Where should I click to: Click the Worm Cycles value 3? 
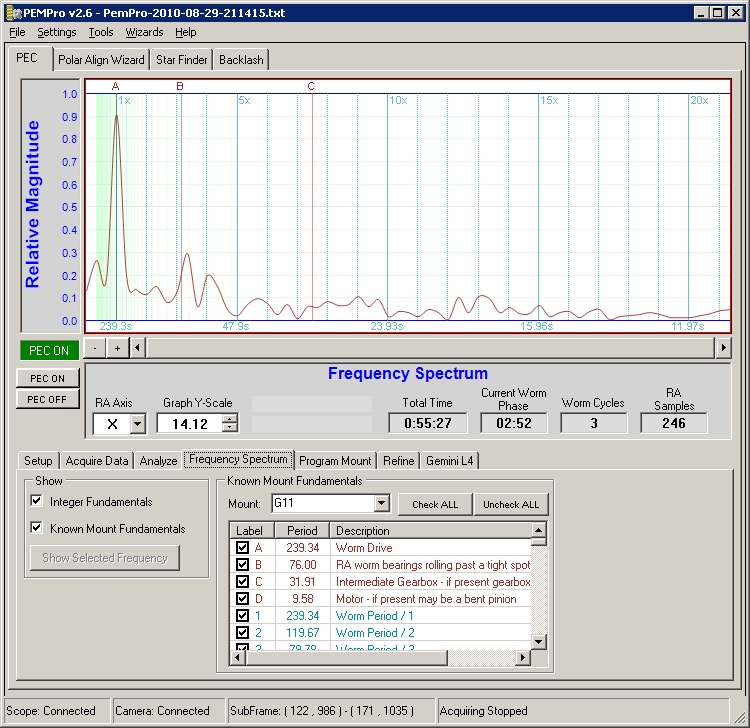pos(594,423)
